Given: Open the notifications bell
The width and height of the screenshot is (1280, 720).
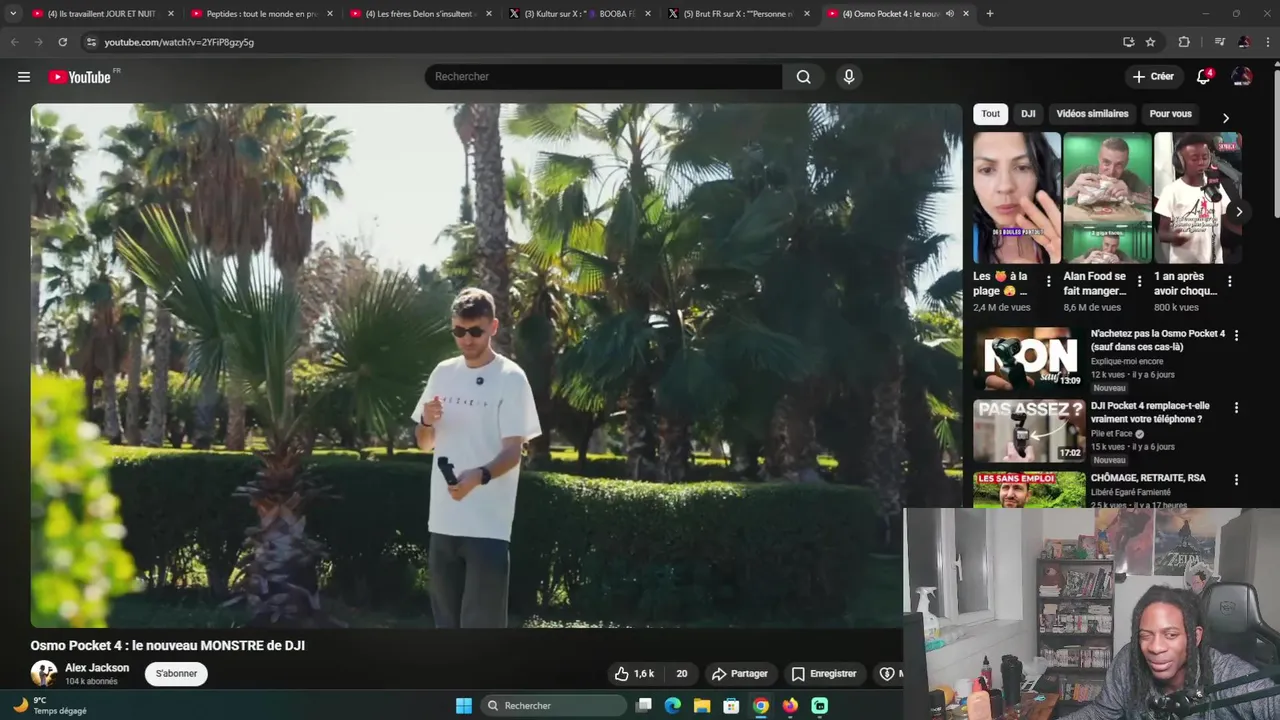Looking at the screenshot, I should 1204,77.
